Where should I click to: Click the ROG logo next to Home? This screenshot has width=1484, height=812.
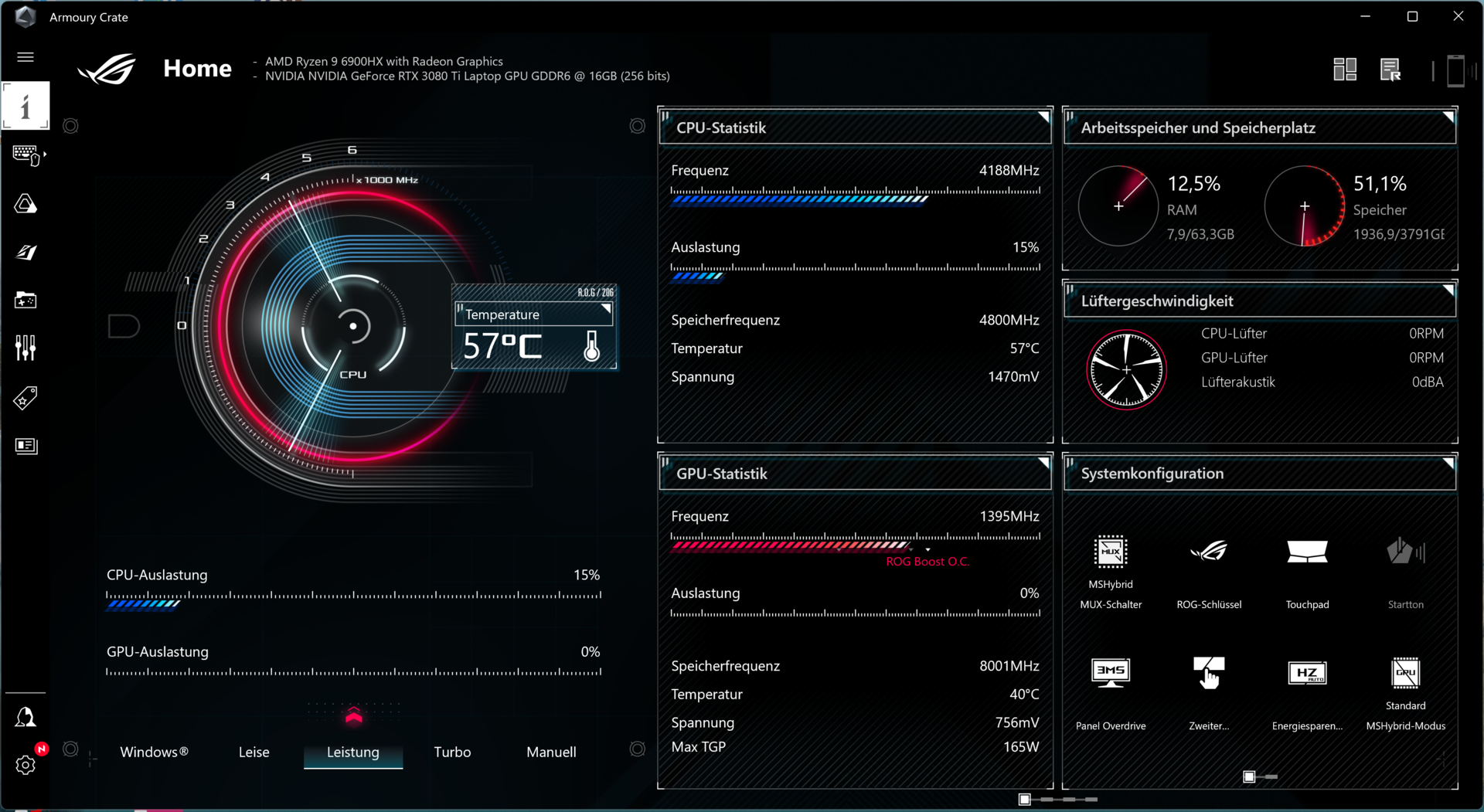click(107, 69)
